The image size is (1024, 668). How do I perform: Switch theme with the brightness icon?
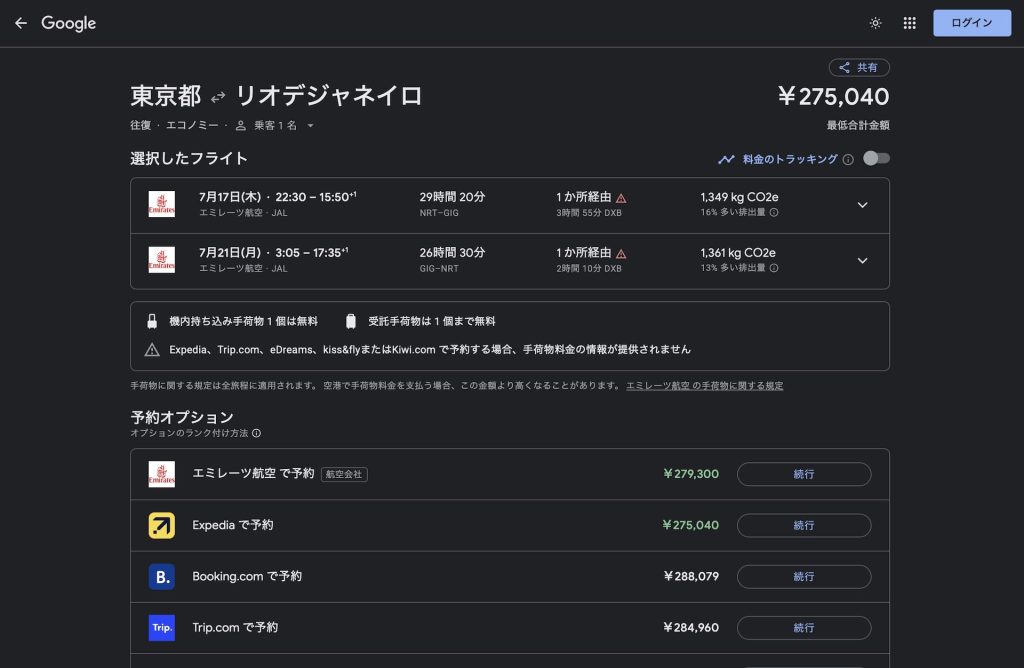pos(876,23)
